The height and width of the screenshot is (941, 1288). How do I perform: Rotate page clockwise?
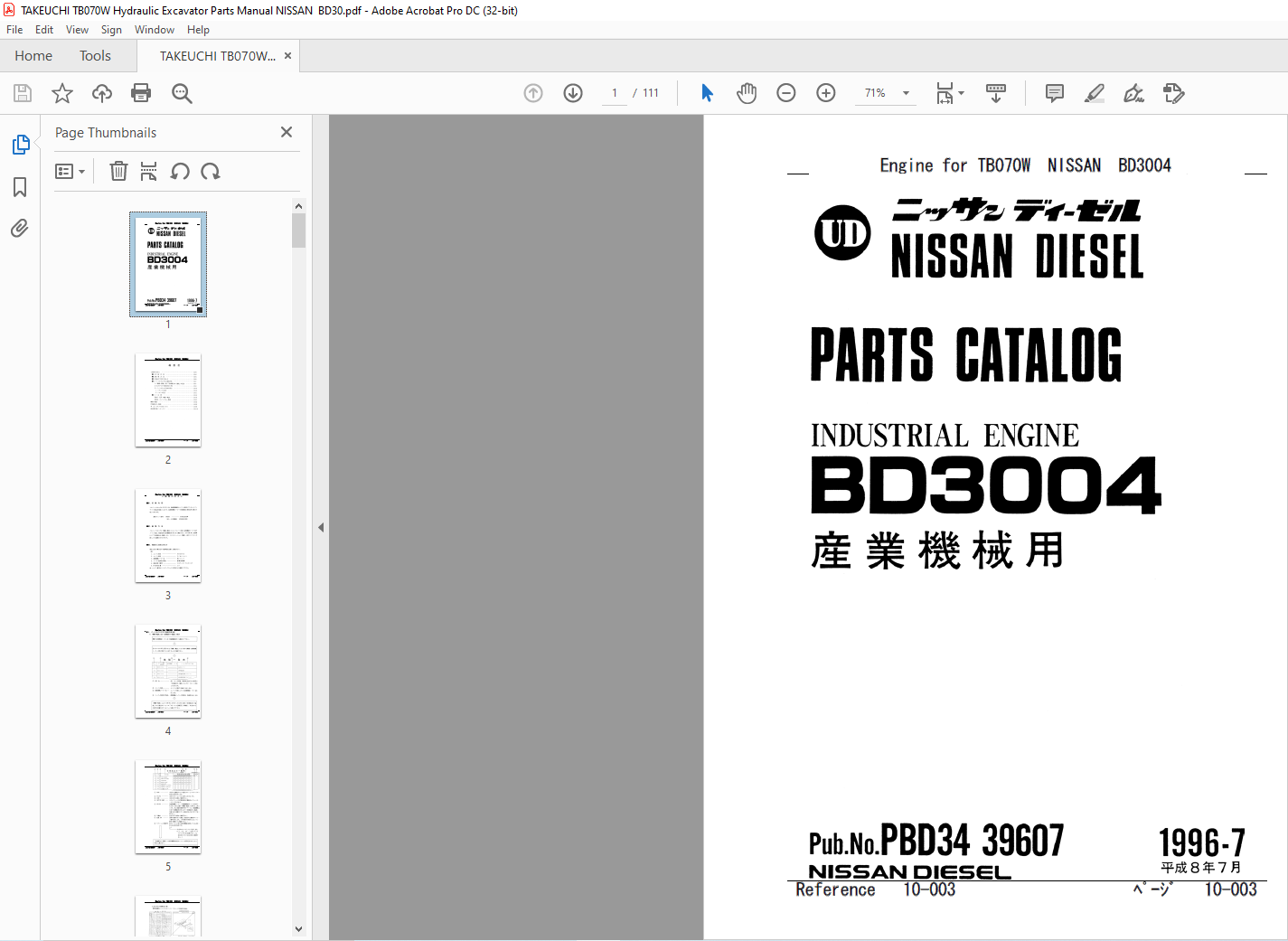(211, 171)
